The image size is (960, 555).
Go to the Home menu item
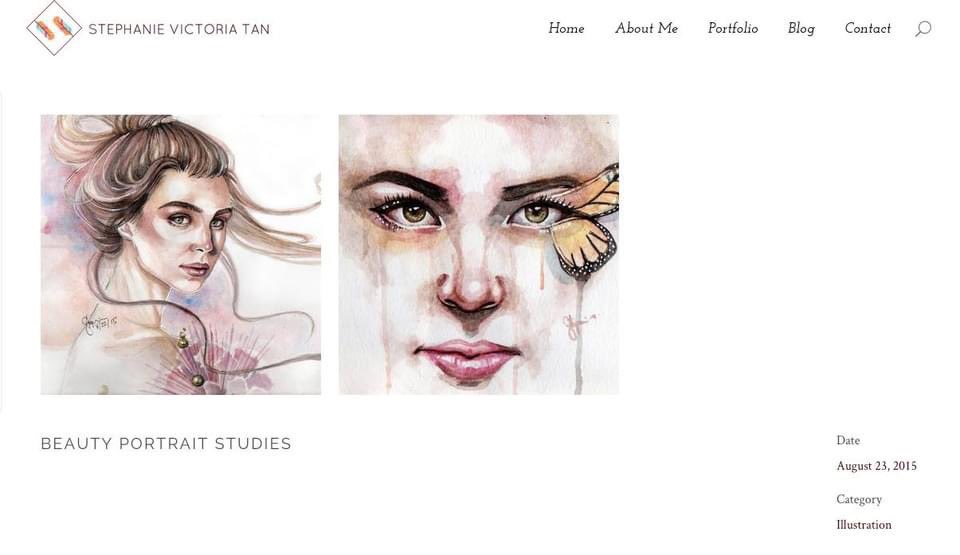click(566, 29)
